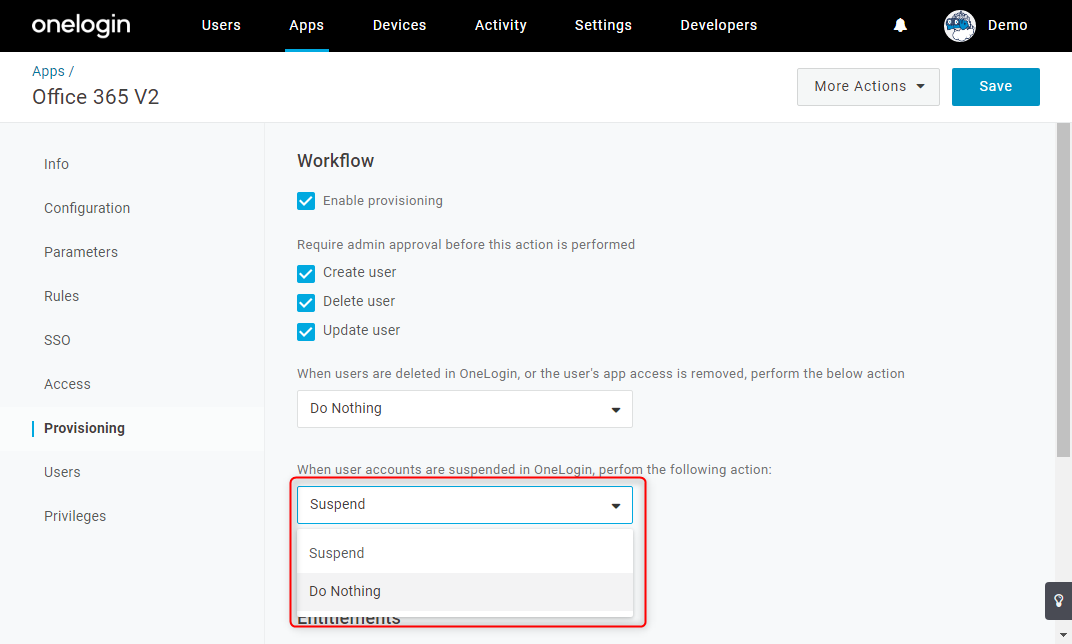This screenshot has height=644, width=1072.
Task: Click the Save button
Action: click(995, 87)
